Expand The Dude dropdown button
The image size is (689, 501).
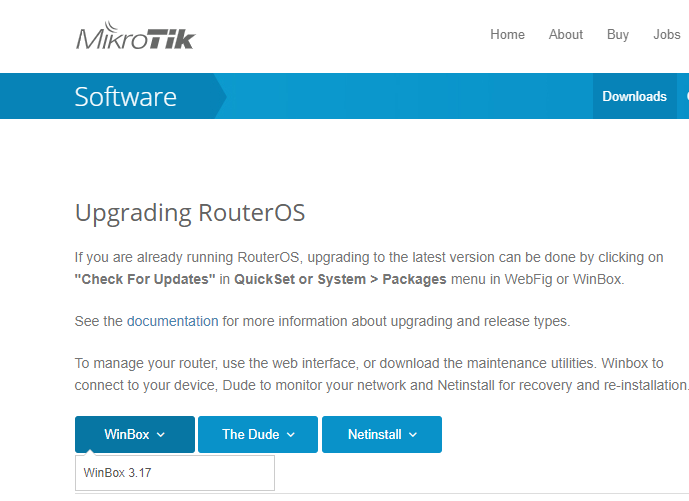tap(258, 435)
